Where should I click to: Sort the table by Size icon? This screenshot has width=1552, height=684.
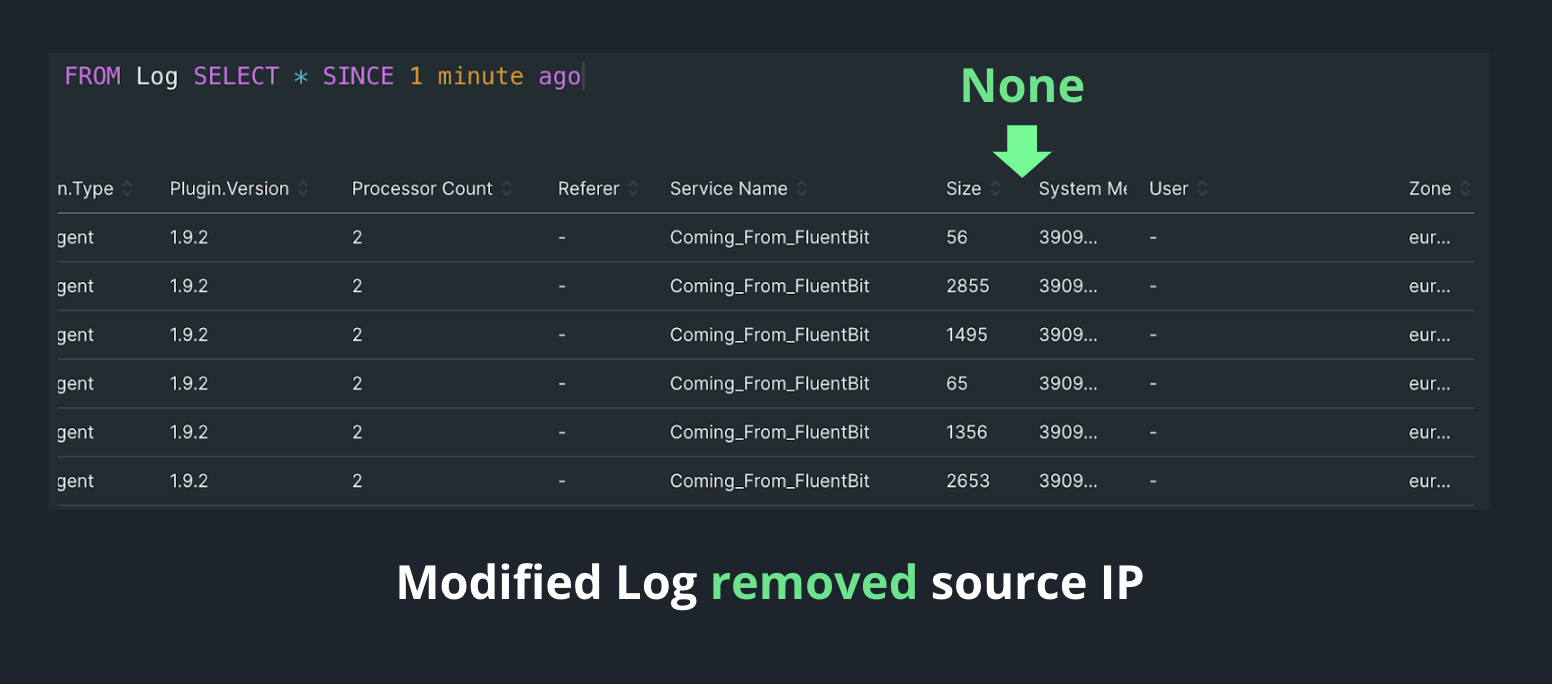(x=995, y=189)
